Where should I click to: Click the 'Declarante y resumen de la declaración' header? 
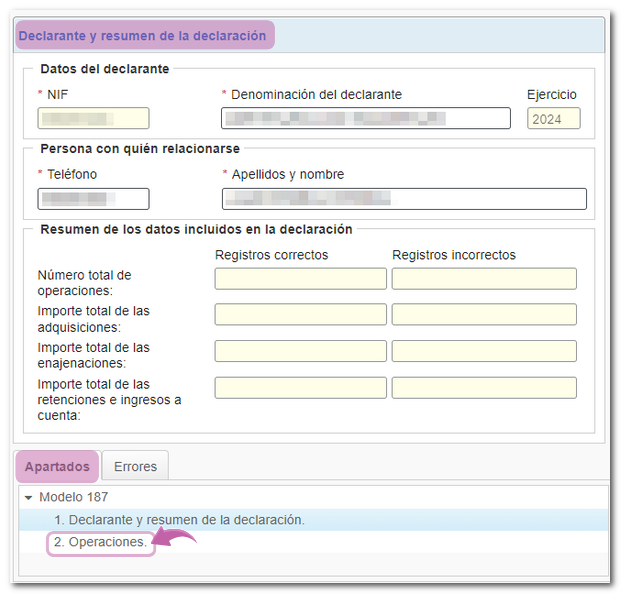143,36
